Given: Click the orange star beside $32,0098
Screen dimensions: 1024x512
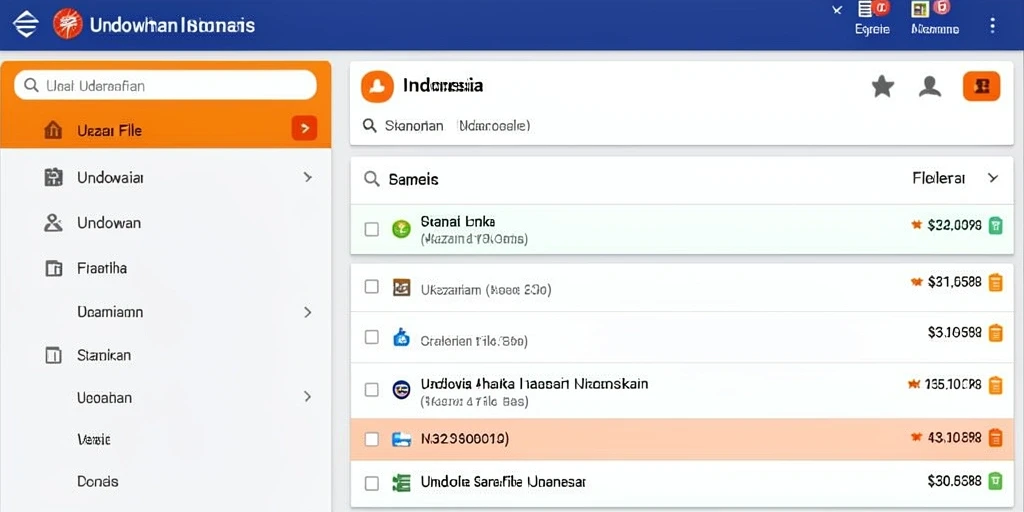Looking at the screenshot, I should tap(916, 225).
